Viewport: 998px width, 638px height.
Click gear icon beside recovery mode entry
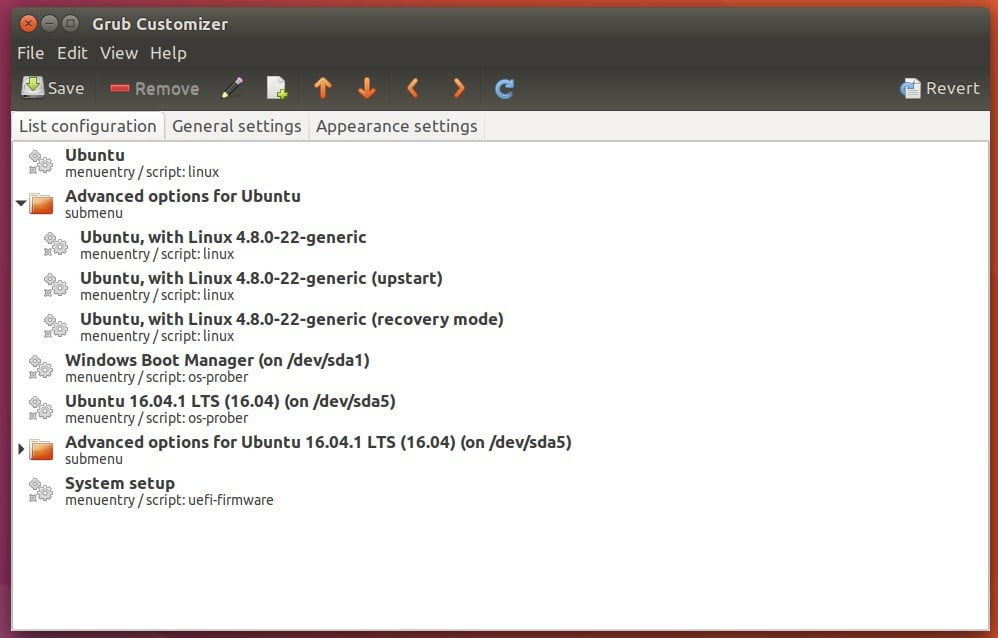(56, 327)
